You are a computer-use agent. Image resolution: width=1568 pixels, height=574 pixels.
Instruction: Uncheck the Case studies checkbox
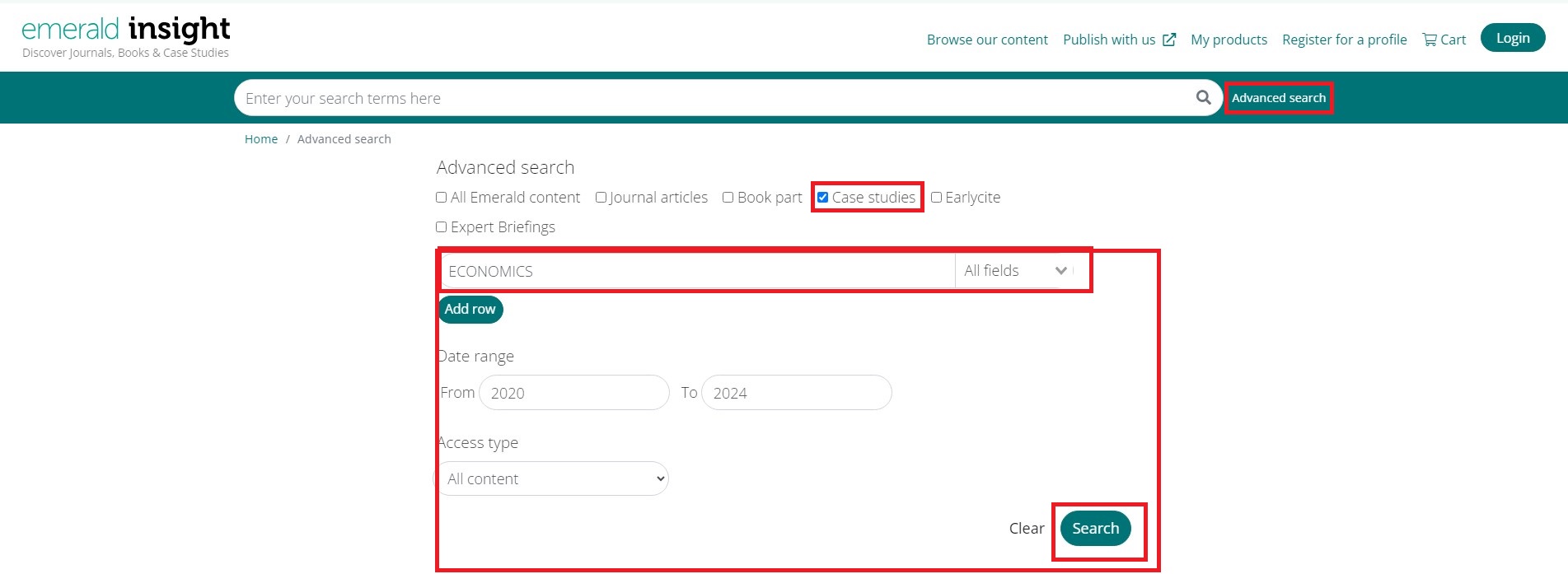tap(822, 198)
